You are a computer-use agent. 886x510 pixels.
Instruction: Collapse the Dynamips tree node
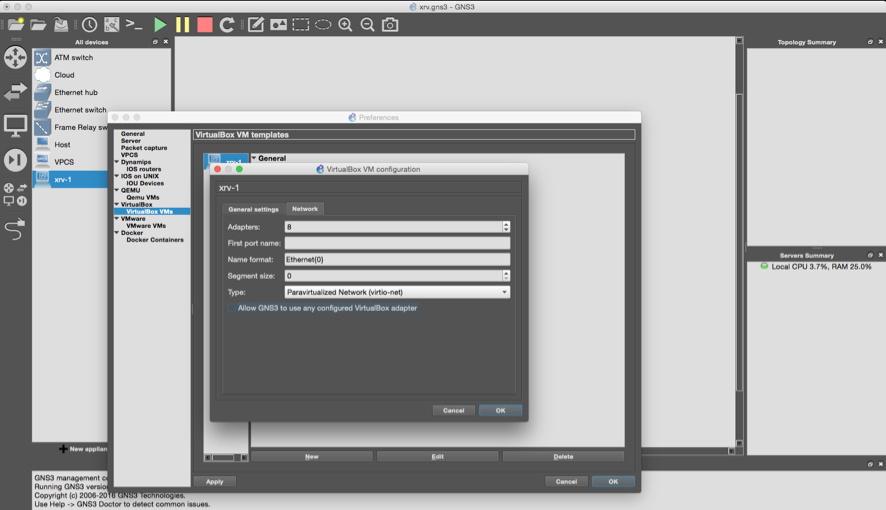click(117, 162)
